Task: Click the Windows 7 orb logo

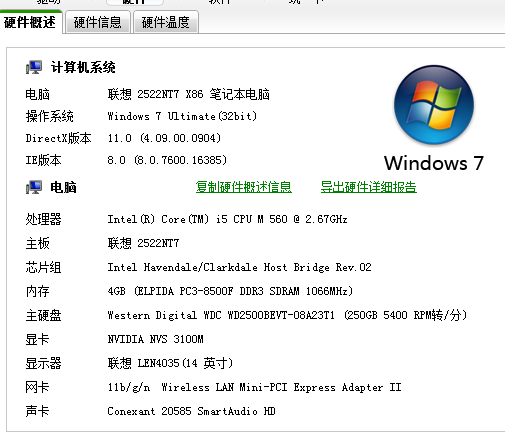Action: point(434,105)
